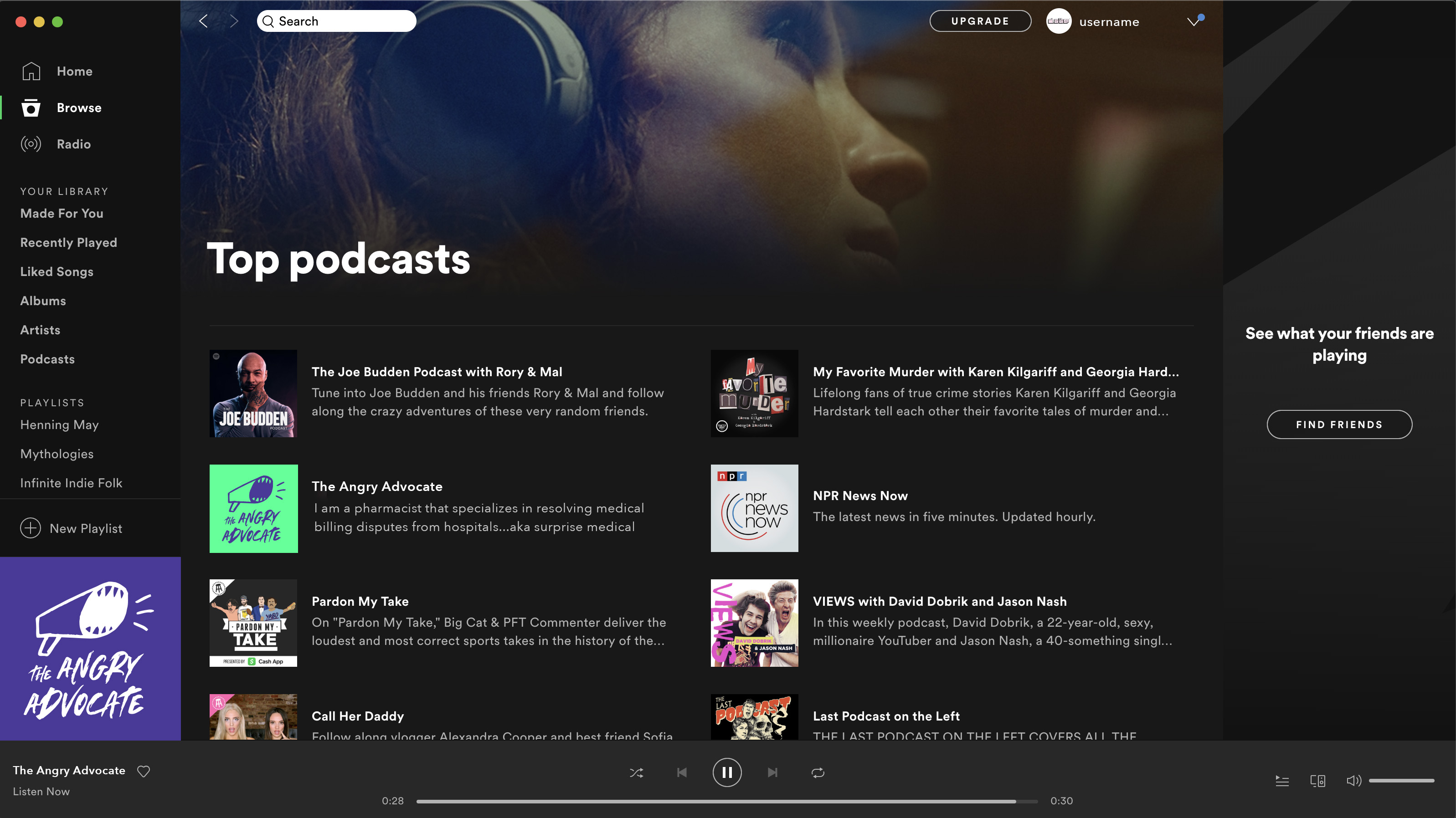This screenshot has width=1456, height=818.
Task: Open Last Podcast on the Left title
Action: (886, 716)
